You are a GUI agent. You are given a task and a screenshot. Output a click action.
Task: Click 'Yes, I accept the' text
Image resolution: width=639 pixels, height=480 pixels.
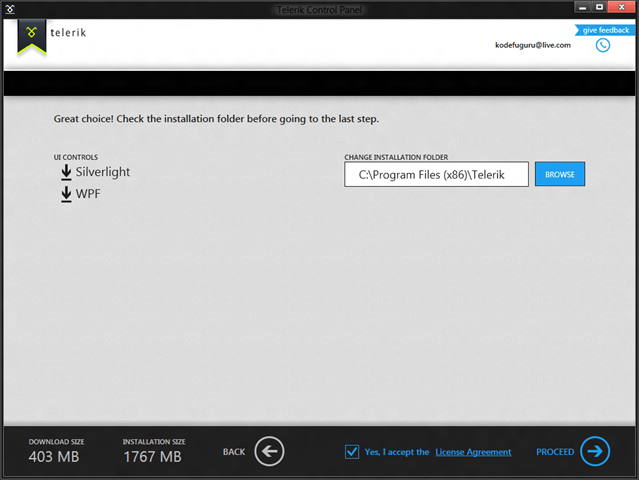click(x=397, y=452)
